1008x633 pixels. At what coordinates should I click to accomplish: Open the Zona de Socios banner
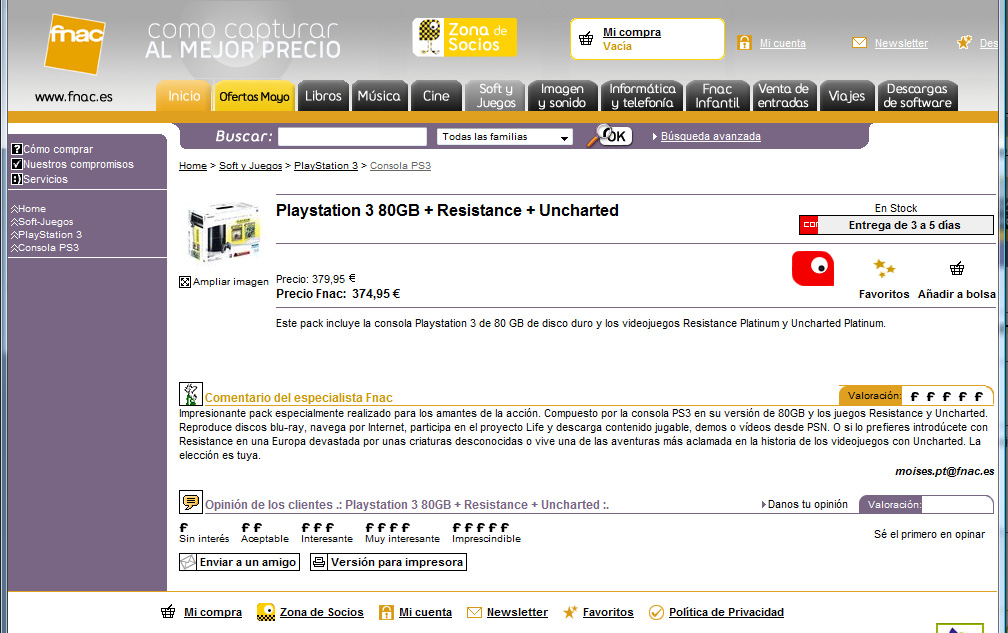click(x=464, y=37)
